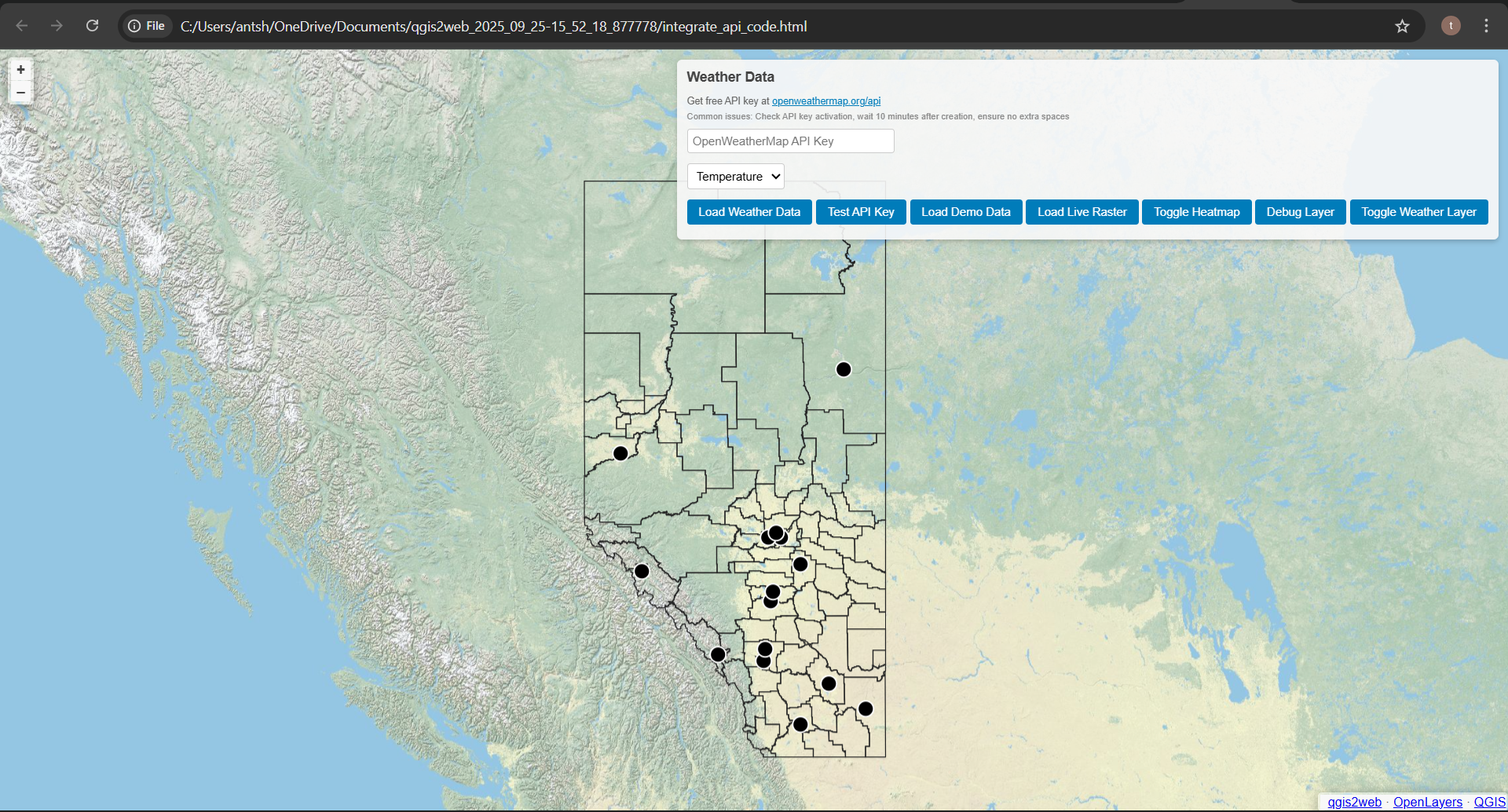
Task: Navigate forward in the browser
Action: pos(57,26)
